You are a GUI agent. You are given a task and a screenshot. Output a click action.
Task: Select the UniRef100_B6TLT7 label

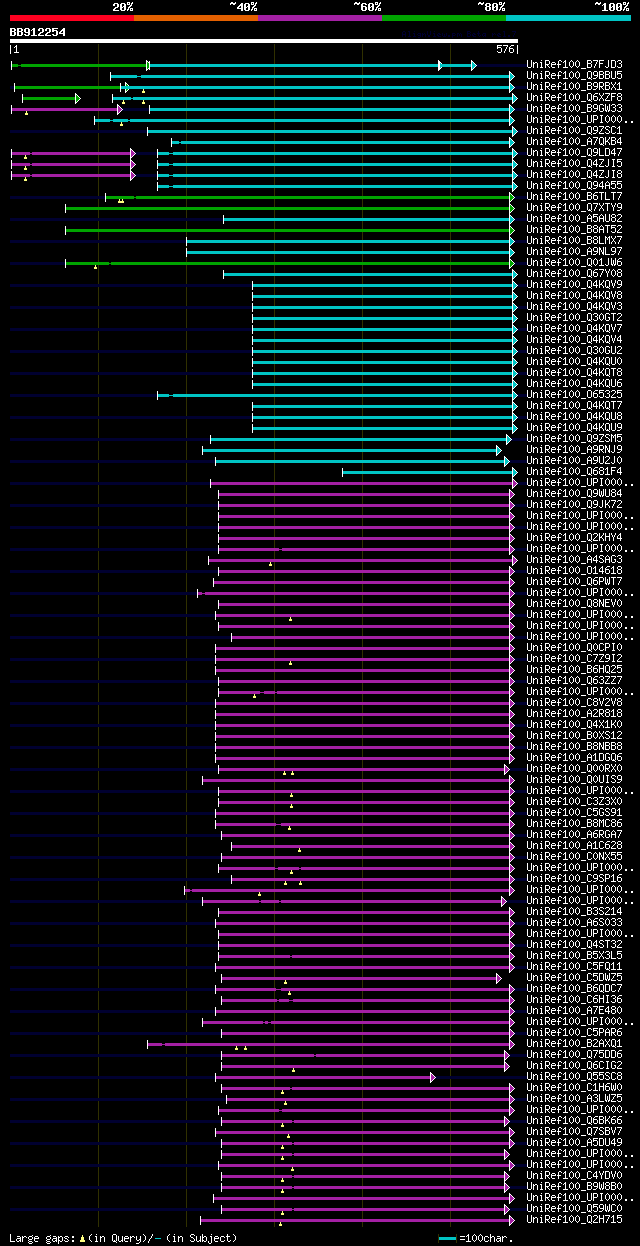(x=574, y=196)
